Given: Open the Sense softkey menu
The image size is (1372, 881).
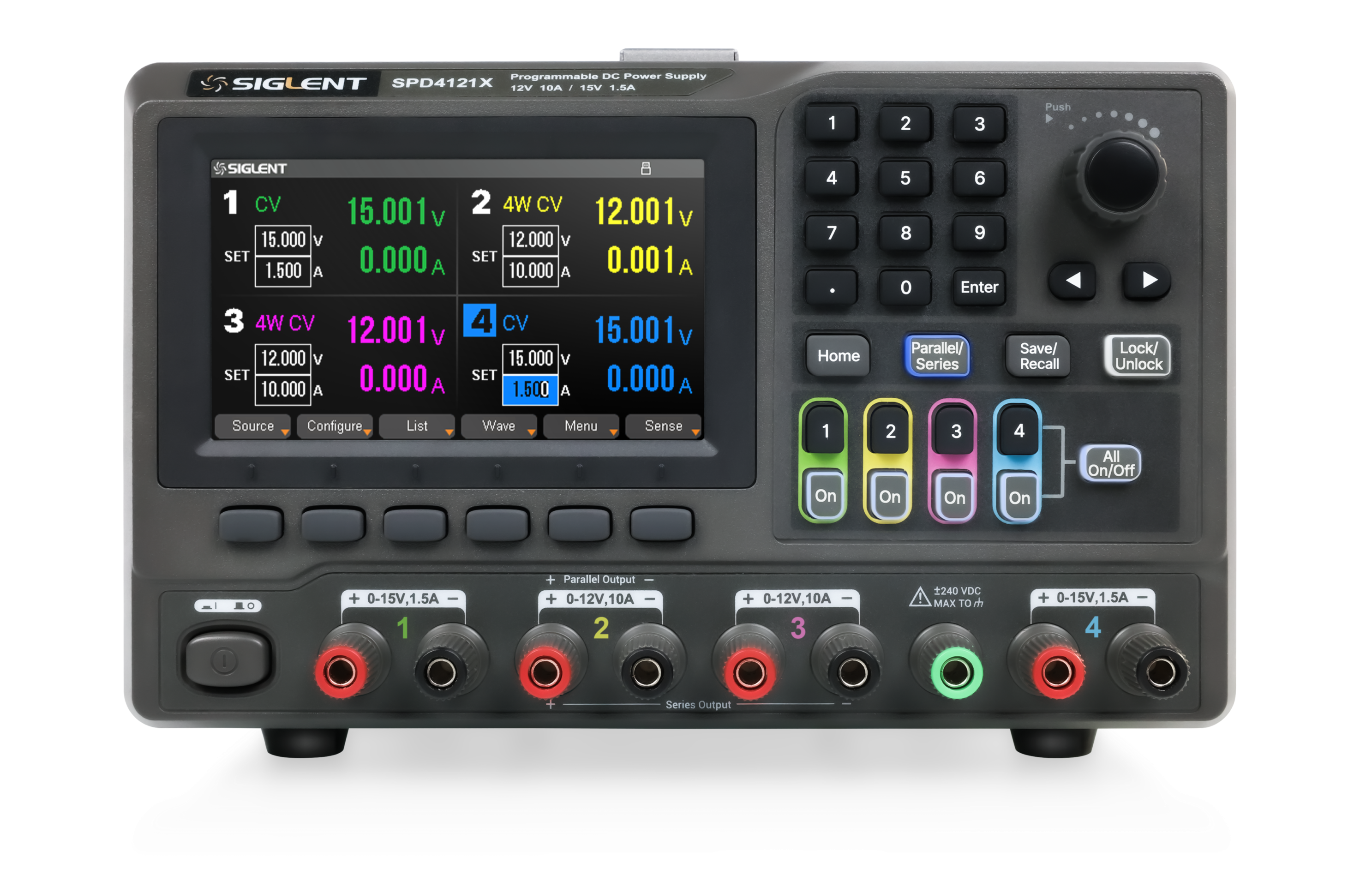Looking at the screenshot, I should point(664,426).
